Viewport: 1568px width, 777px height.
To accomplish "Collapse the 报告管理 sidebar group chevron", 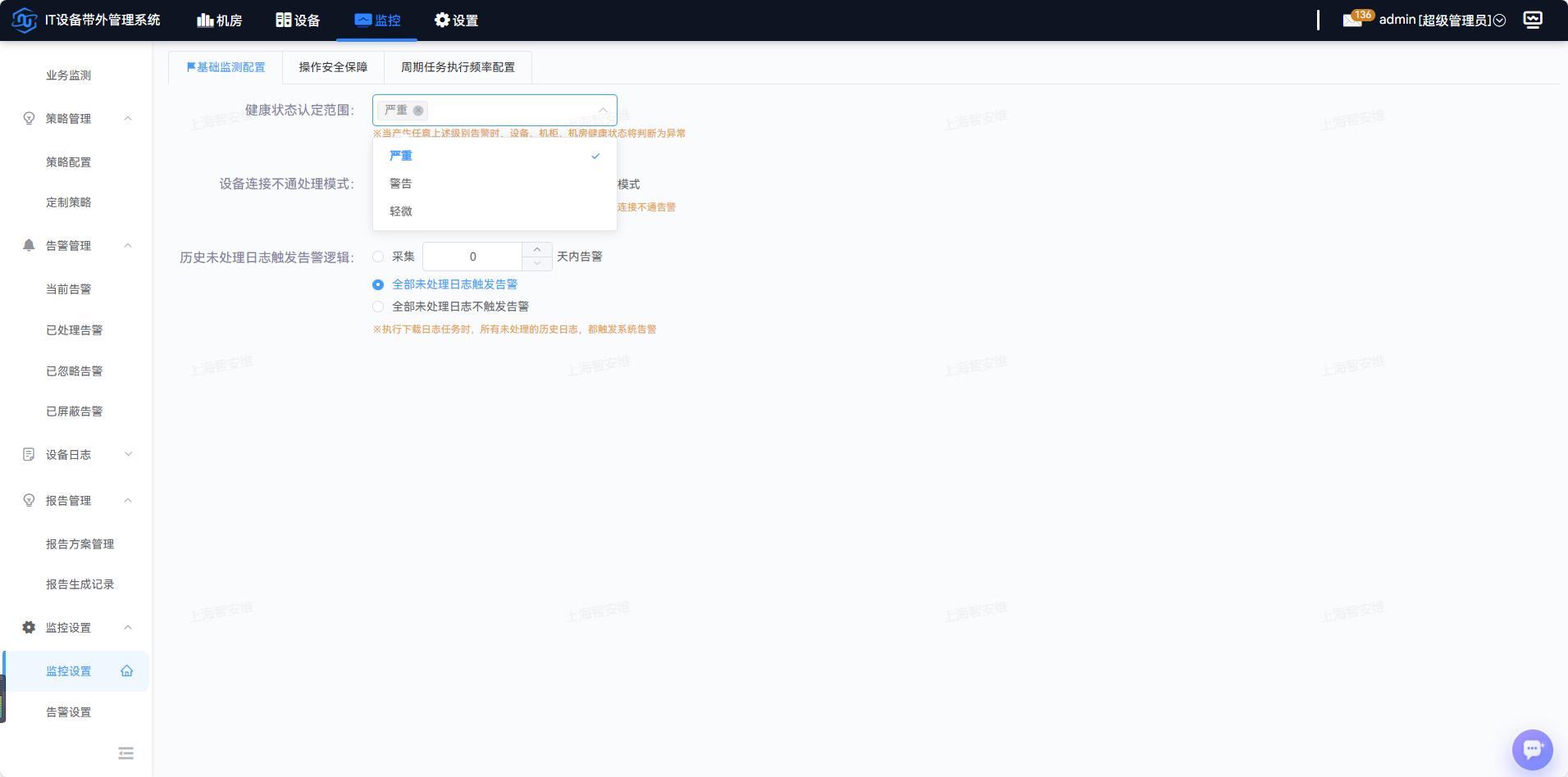I will [128, 500].
